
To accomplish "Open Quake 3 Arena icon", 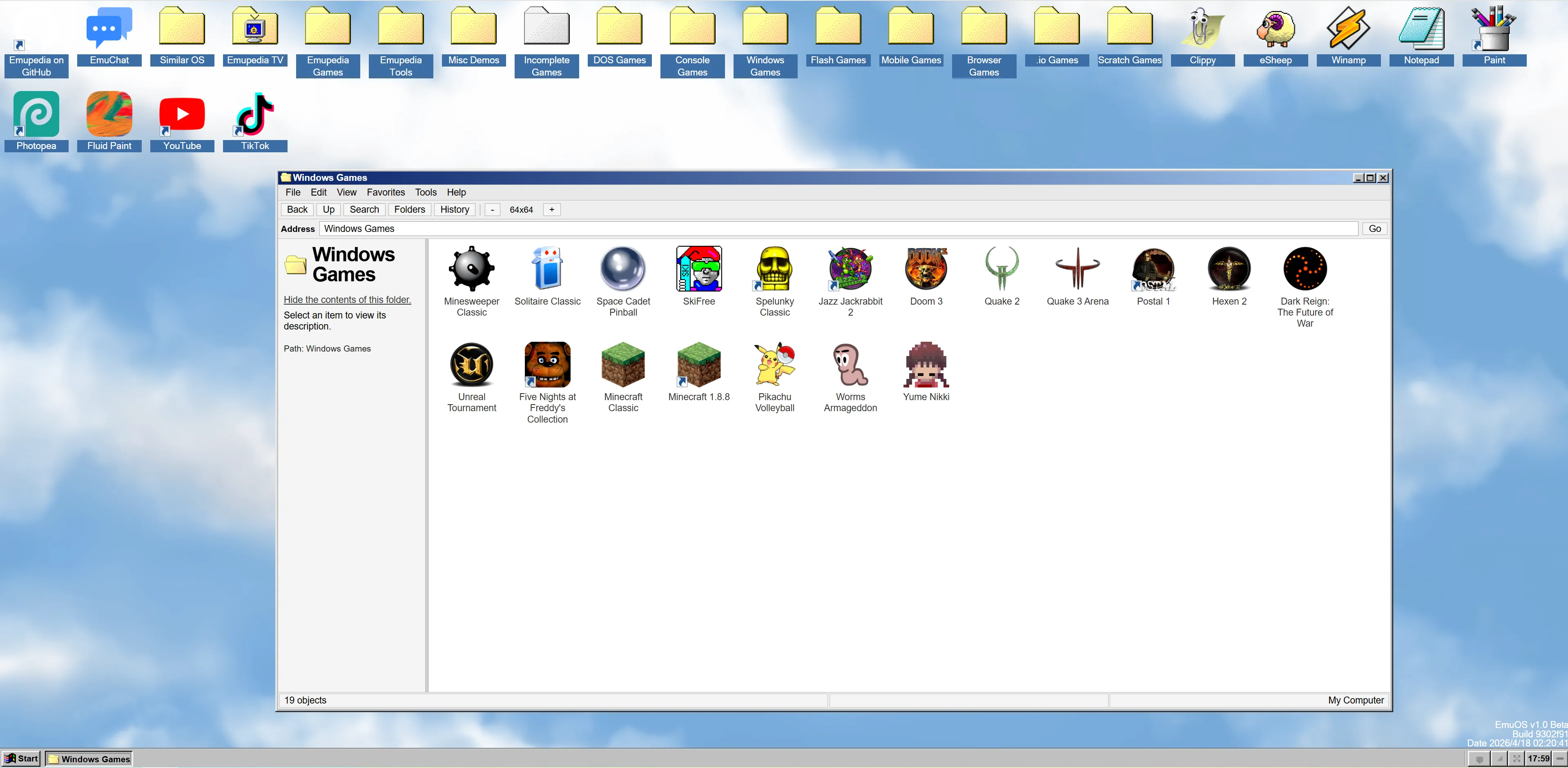I will point(1077,268).
